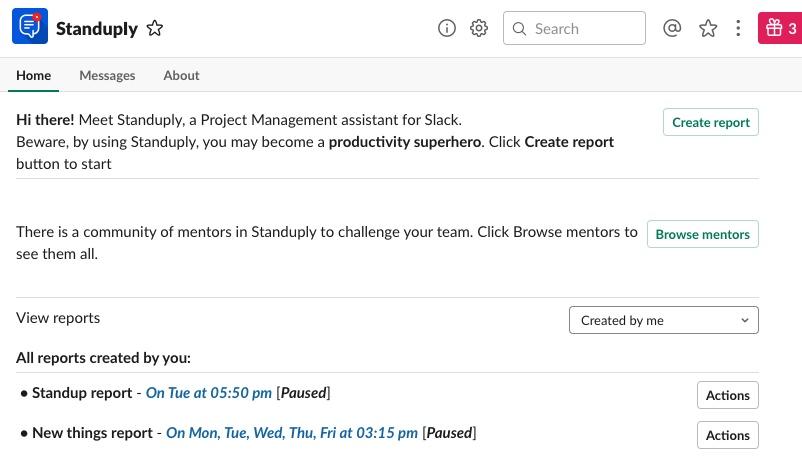Focus the Search input field
The width and height of the screenshot is (802, 458).
tap(574, 28)
